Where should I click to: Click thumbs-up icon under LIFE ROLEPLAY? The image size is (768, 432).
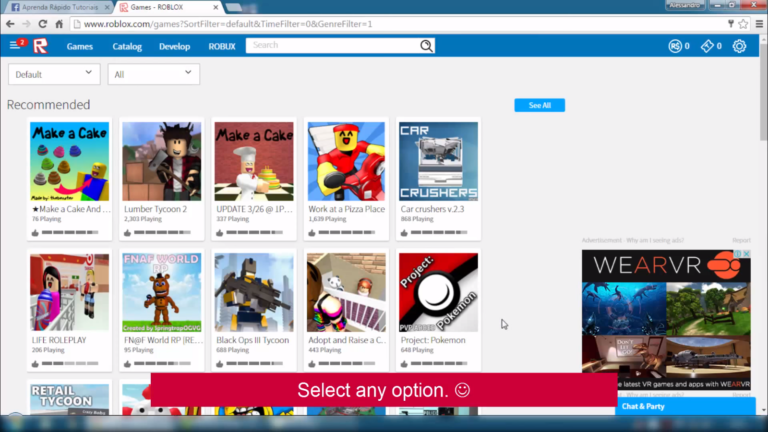coord(35,364)
